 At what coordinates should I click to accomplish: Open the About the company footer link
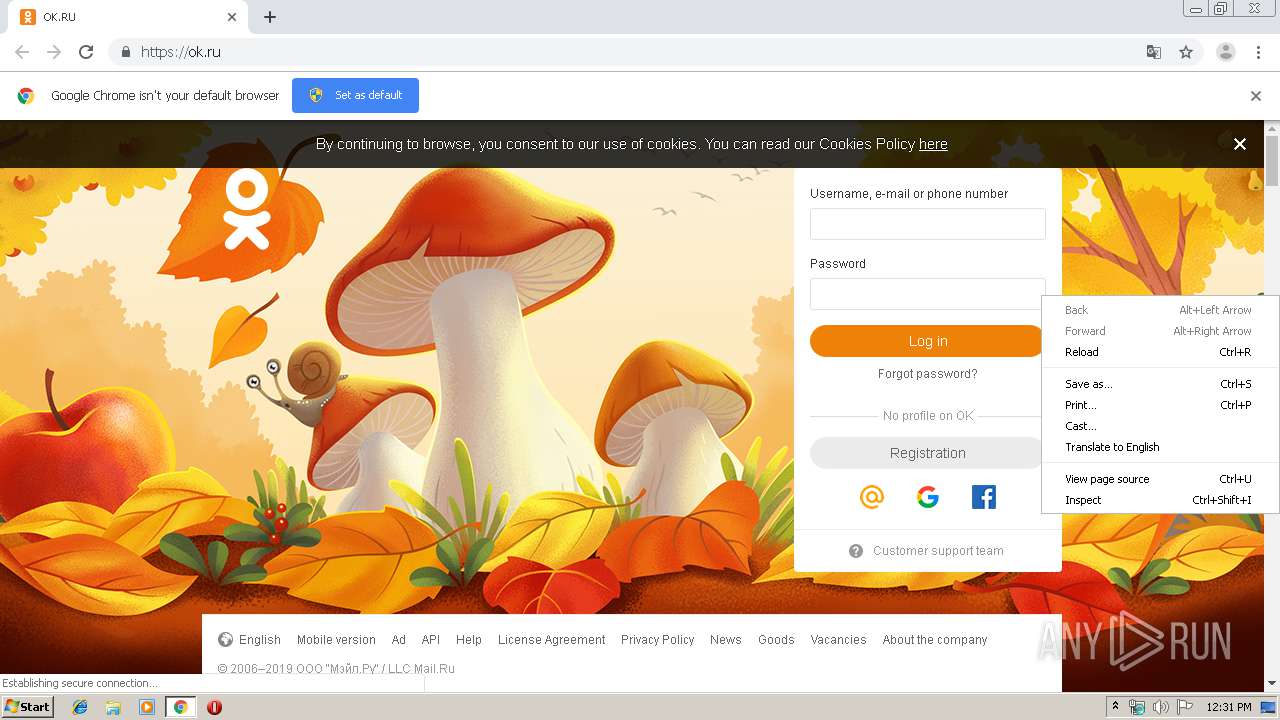pos(935,640)
